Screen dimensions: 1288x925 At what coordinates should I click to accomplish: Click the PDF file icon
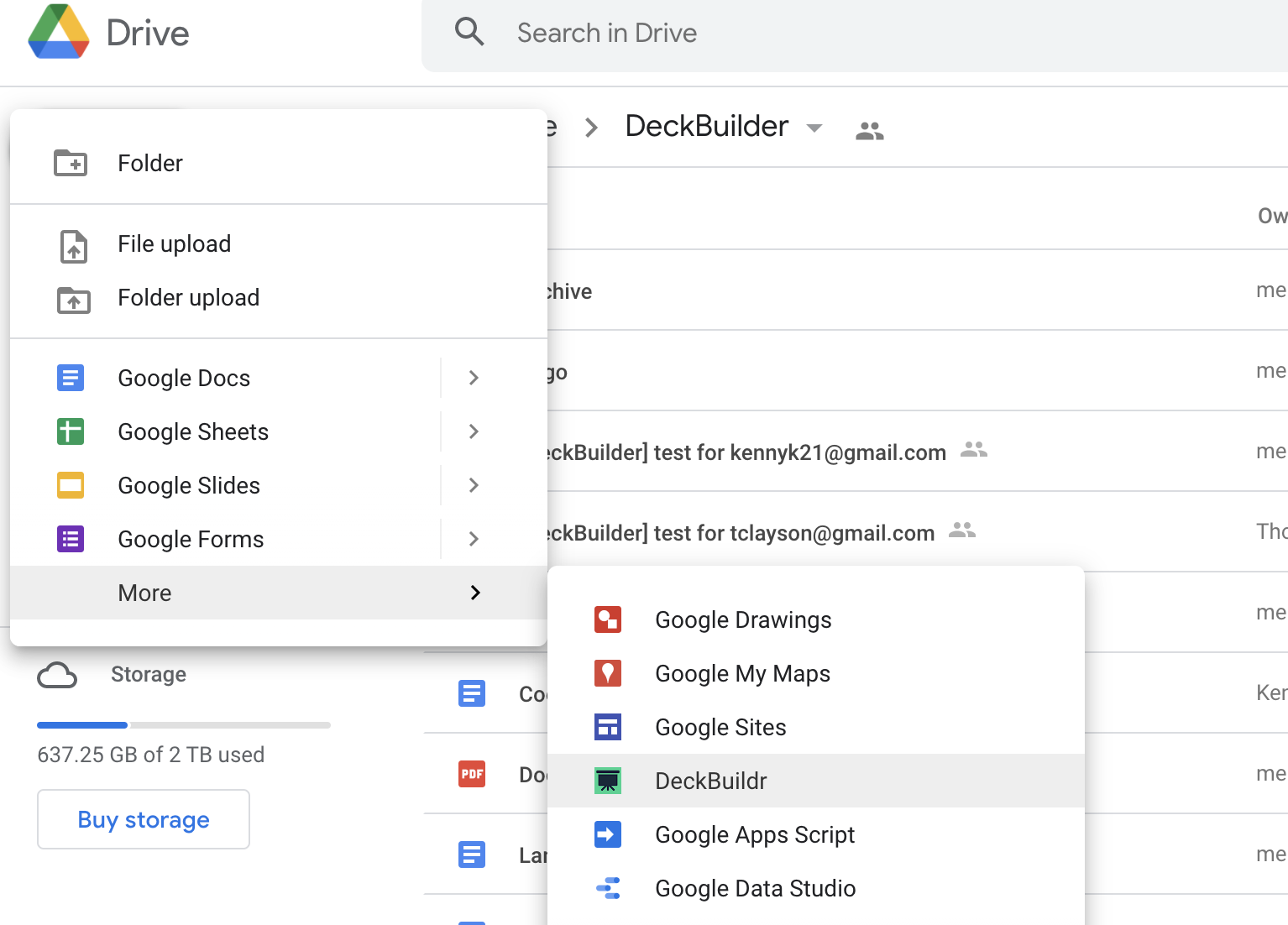tap(472, 774)
